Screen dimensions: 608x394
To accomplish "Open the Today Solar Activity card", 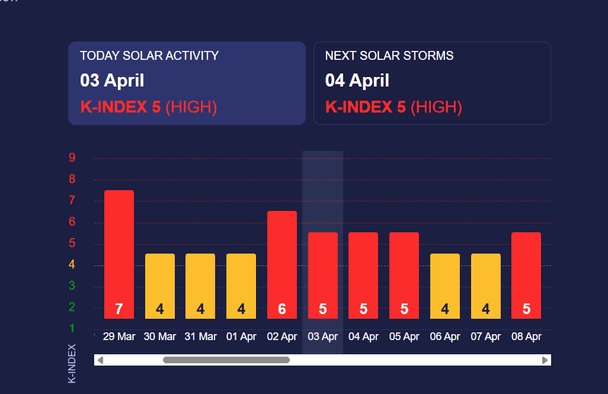I will click(x=187, y=83).
